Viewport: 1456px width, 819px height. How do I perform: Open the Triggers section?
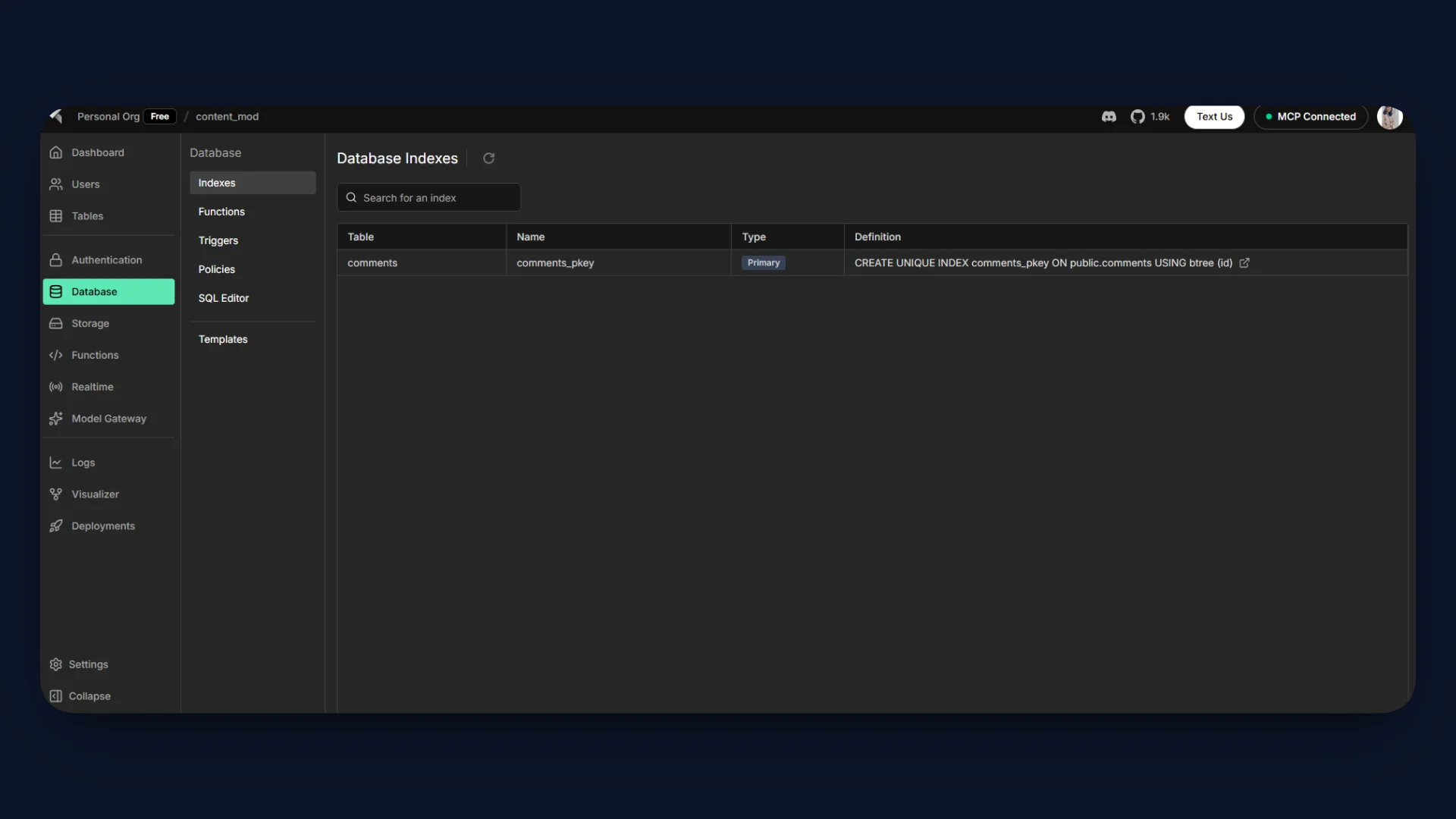pyautogui.click(x=218, y=240)
